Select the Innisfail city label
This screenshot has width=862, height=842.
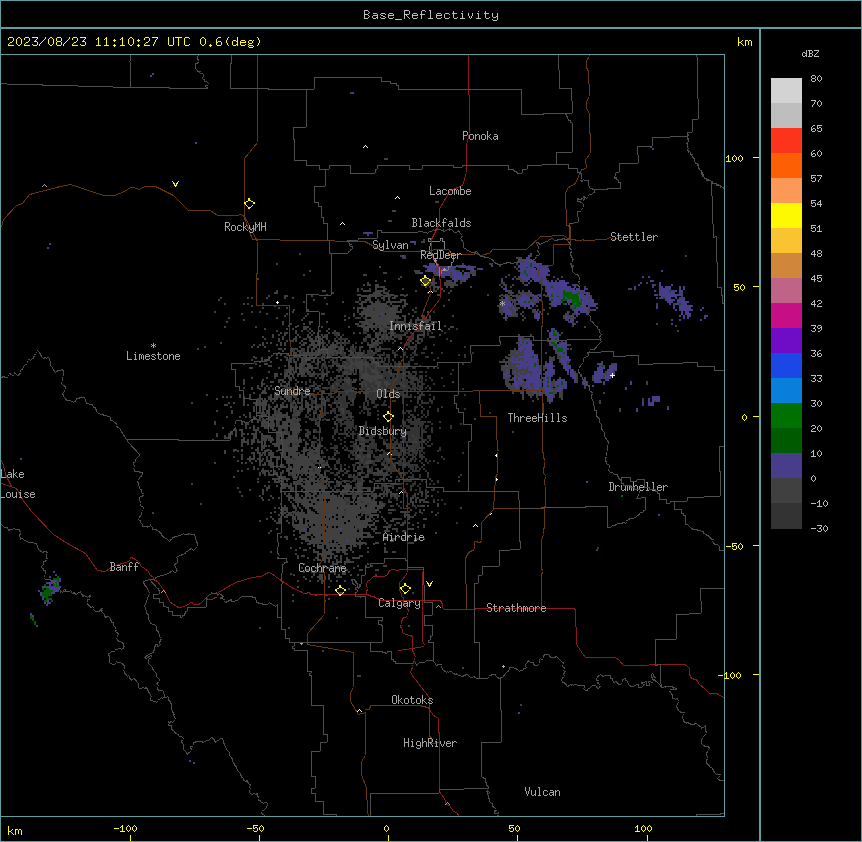415,326
